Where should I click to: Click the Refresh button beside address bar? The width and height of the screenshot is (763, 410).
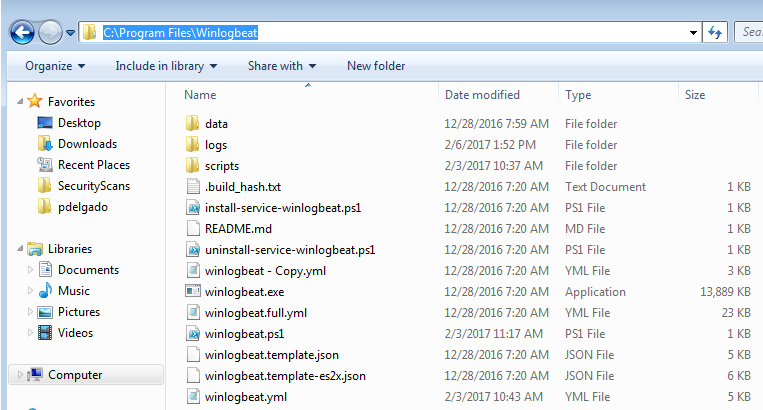click(715, 33)
